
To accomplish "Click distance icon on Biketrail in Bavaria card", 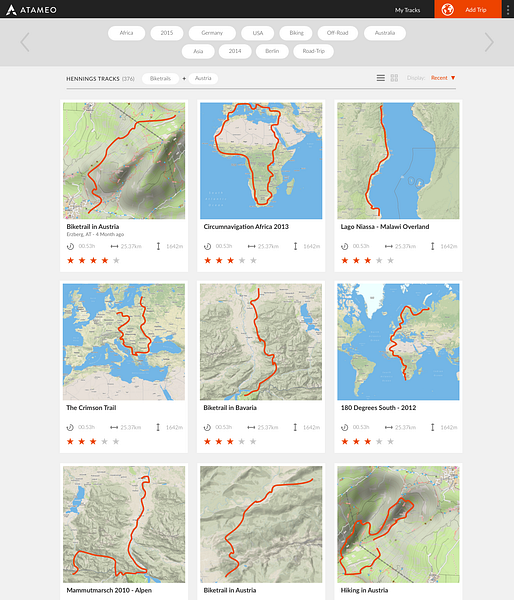I will click(x=251, y=427).
